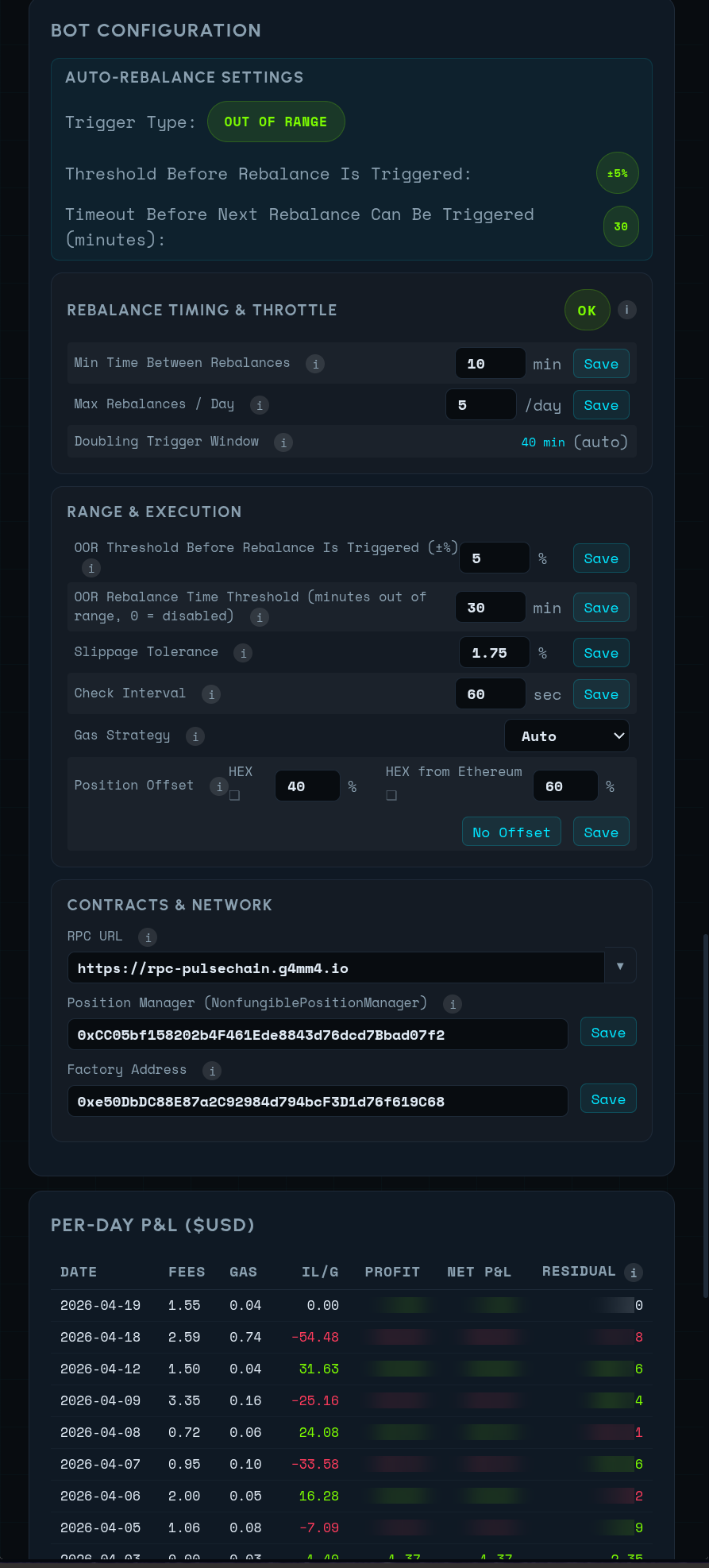
Task: Click the ±5% threshold badge
Action: [617, 173]
